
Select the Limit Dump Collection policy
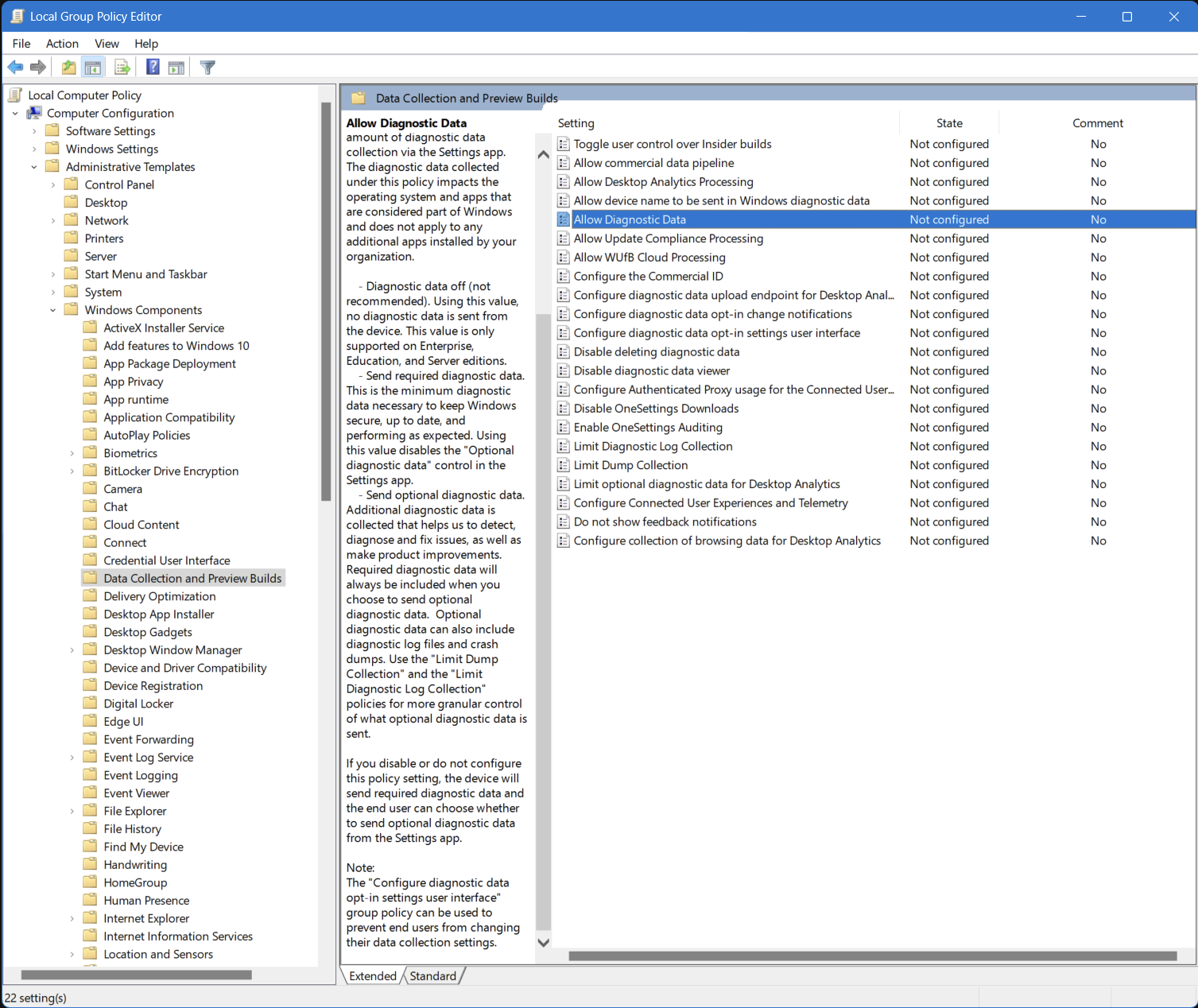[630, 465]
